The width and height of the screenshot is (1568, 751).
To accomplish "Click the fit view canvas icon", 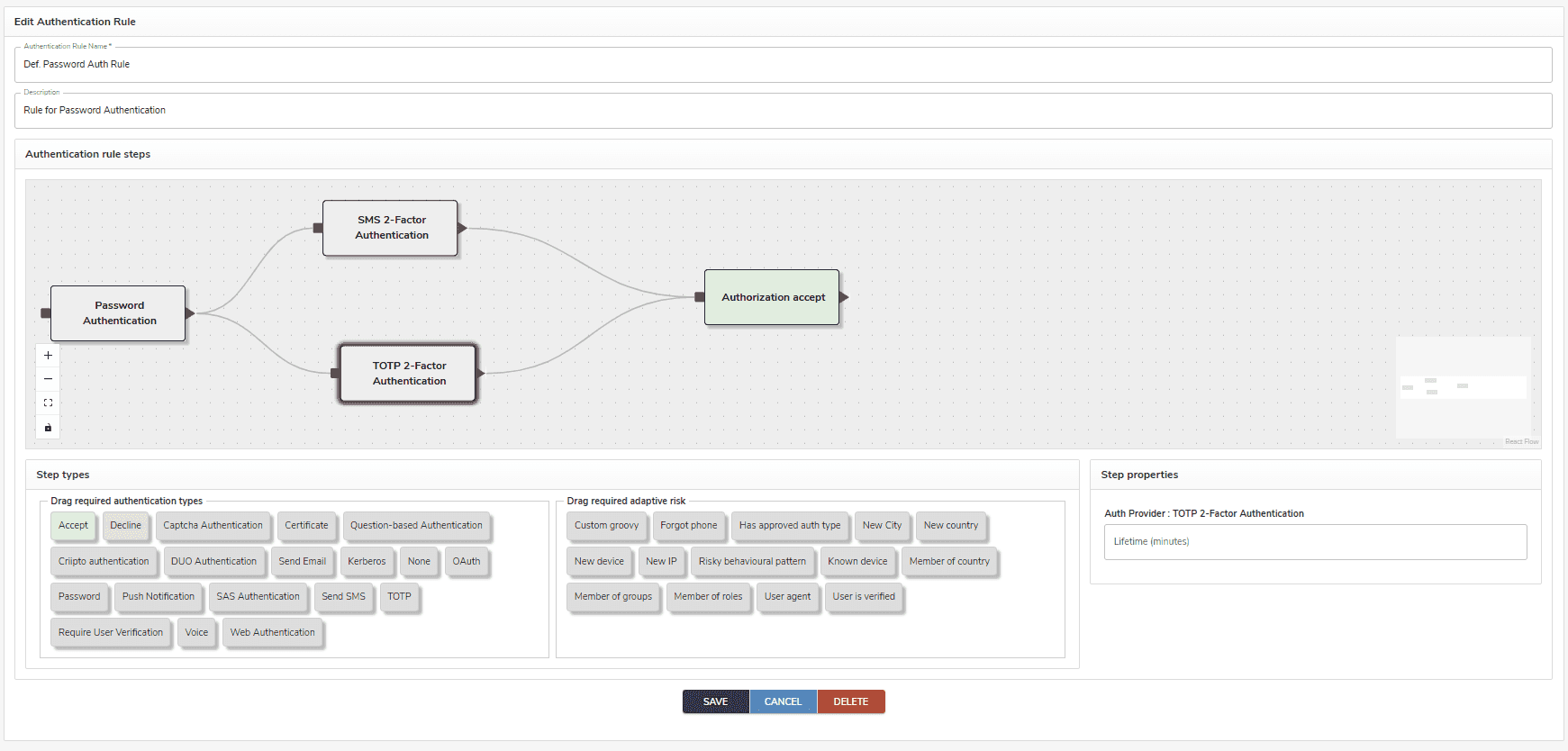I will coord(48,403).
